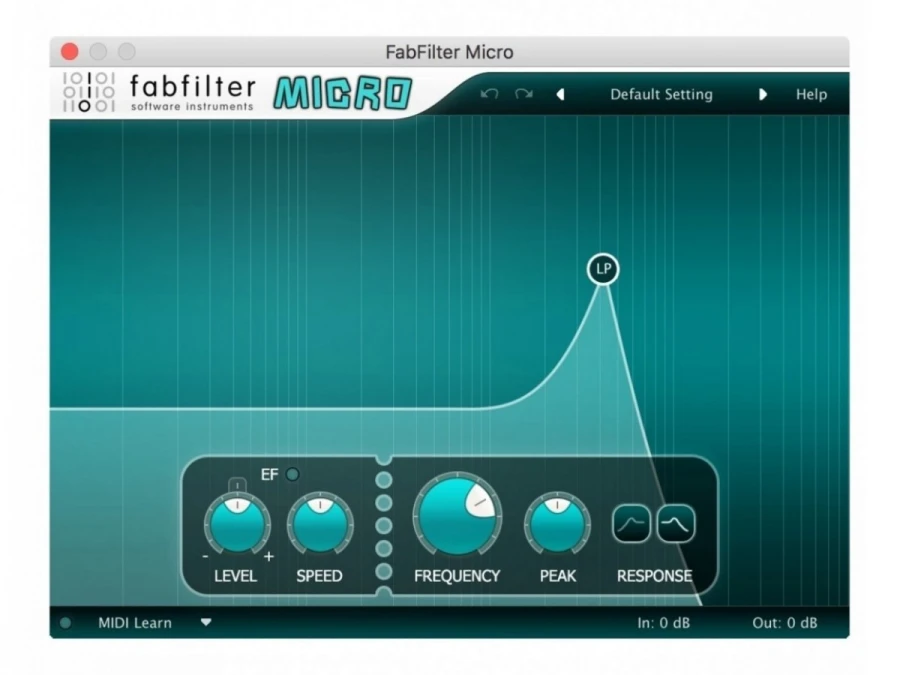Click the RESPONSE label
The image size is (900, 675).
(x=654, y=576)
